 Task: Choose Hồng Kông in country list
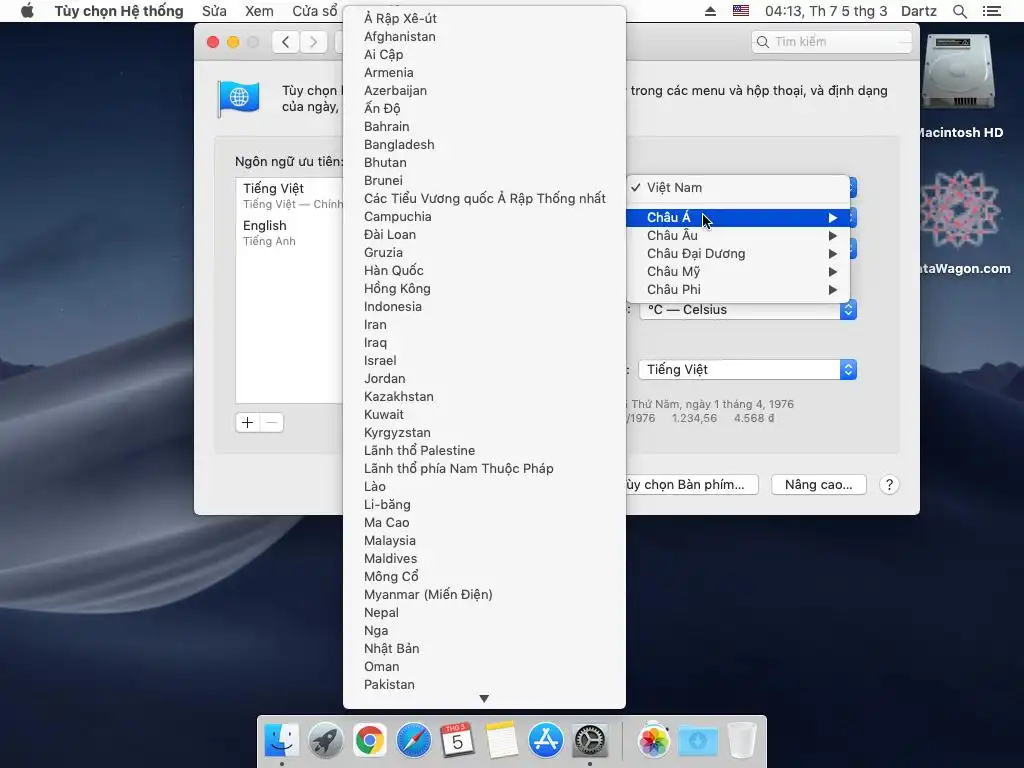[484, 289]
